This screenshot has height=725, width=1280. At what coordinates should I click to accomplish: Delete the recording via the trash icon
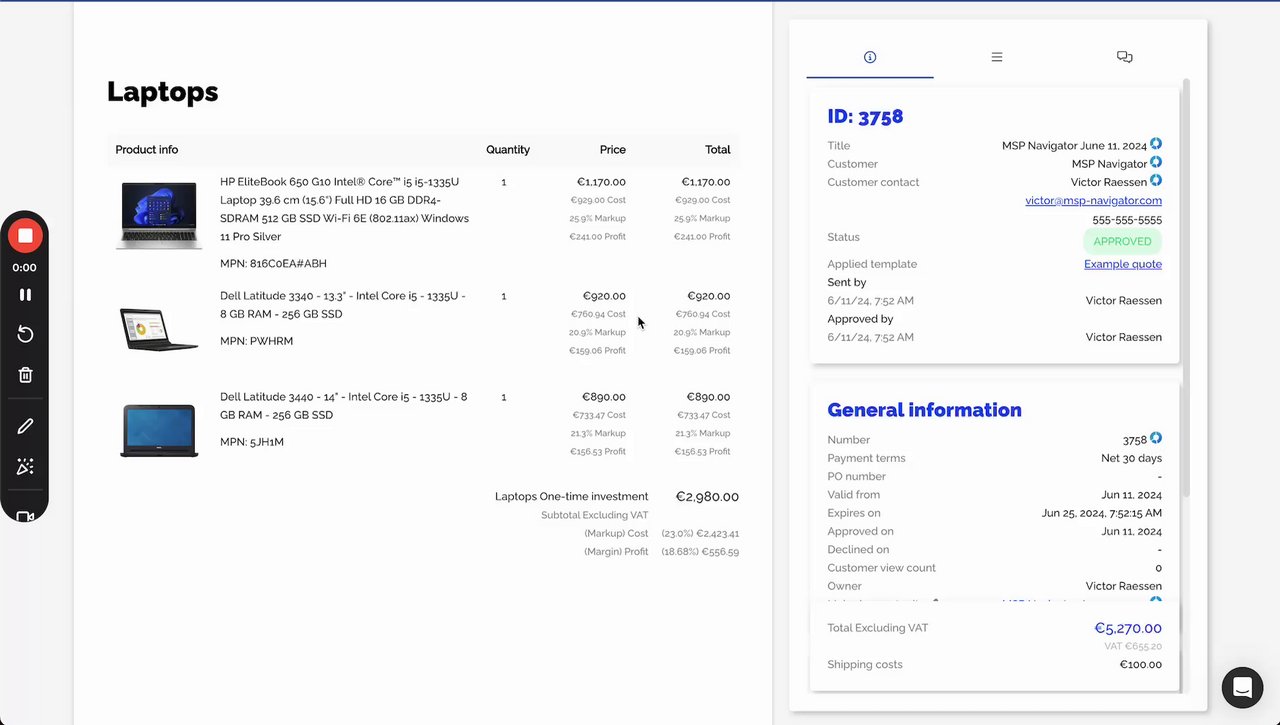click(x=25, y=375)
